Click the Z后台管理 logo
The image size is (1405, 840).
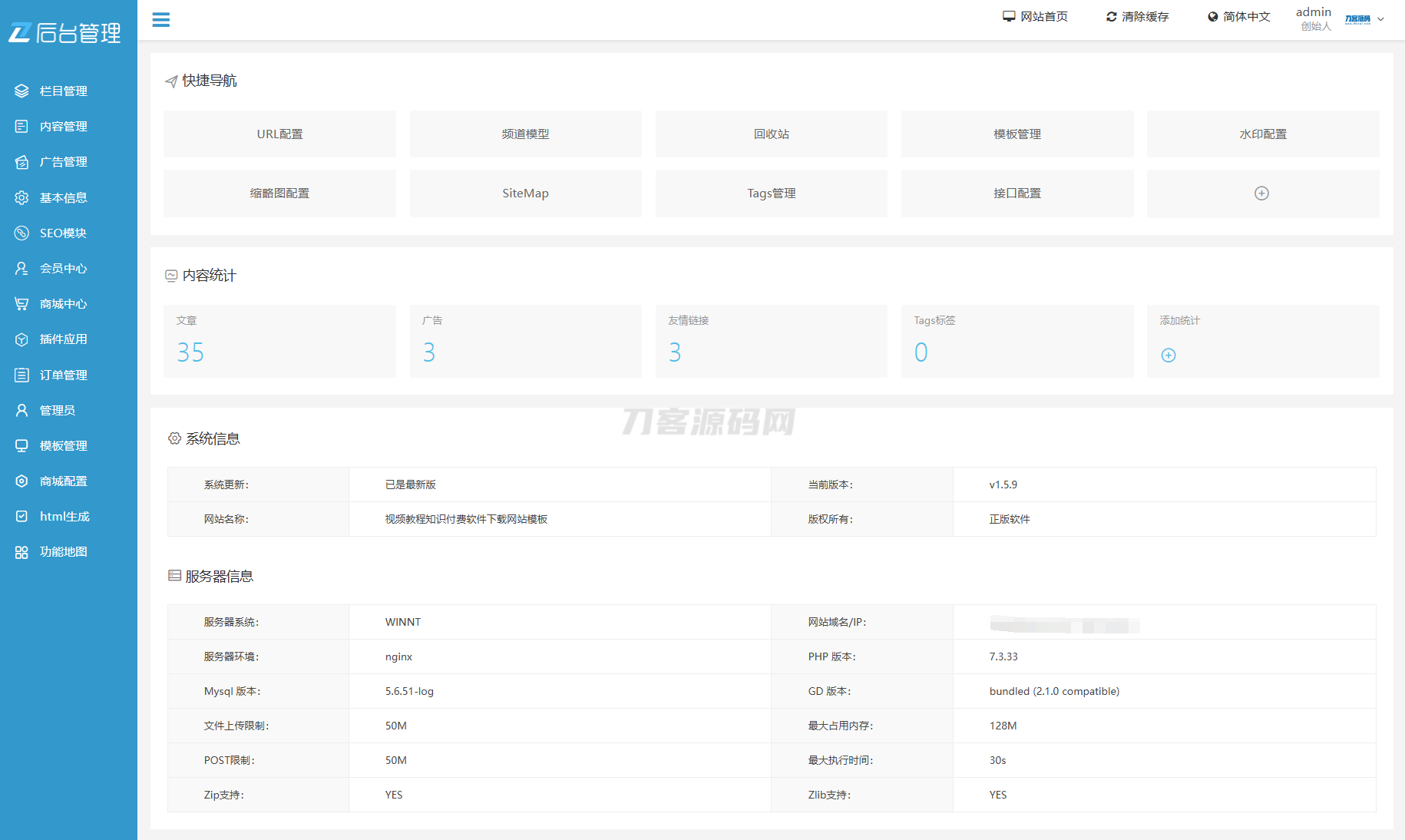(x=65, y=33)
